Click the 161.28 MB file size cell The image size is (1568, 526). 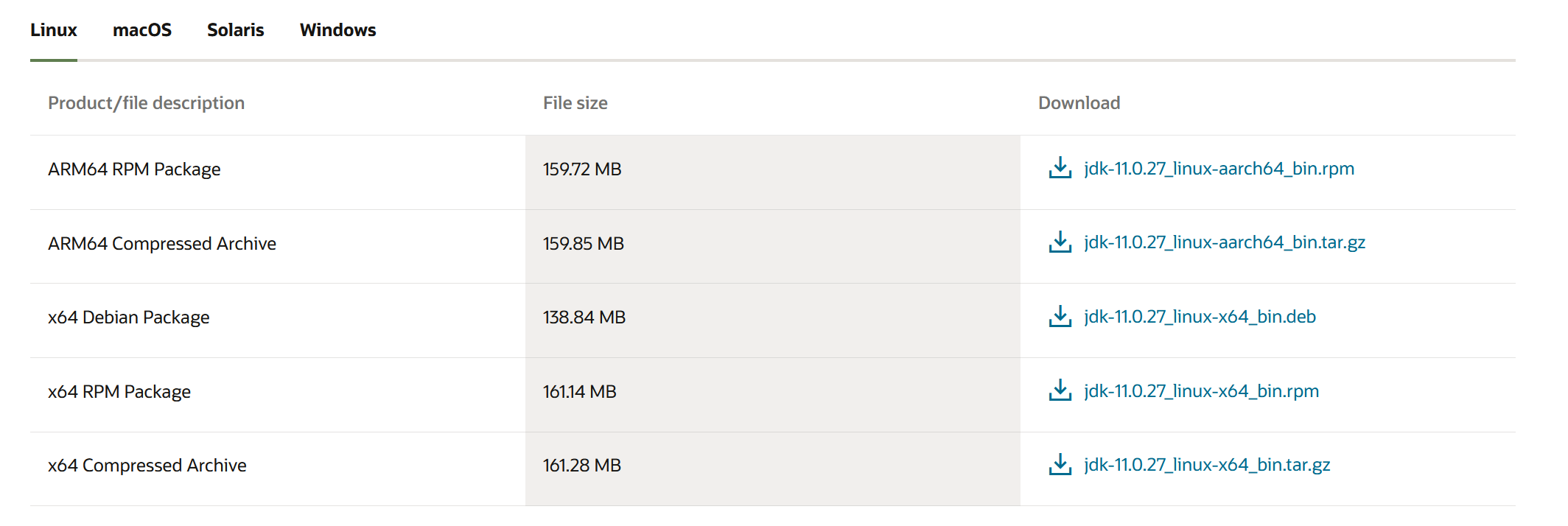click(x=772, y=469)
